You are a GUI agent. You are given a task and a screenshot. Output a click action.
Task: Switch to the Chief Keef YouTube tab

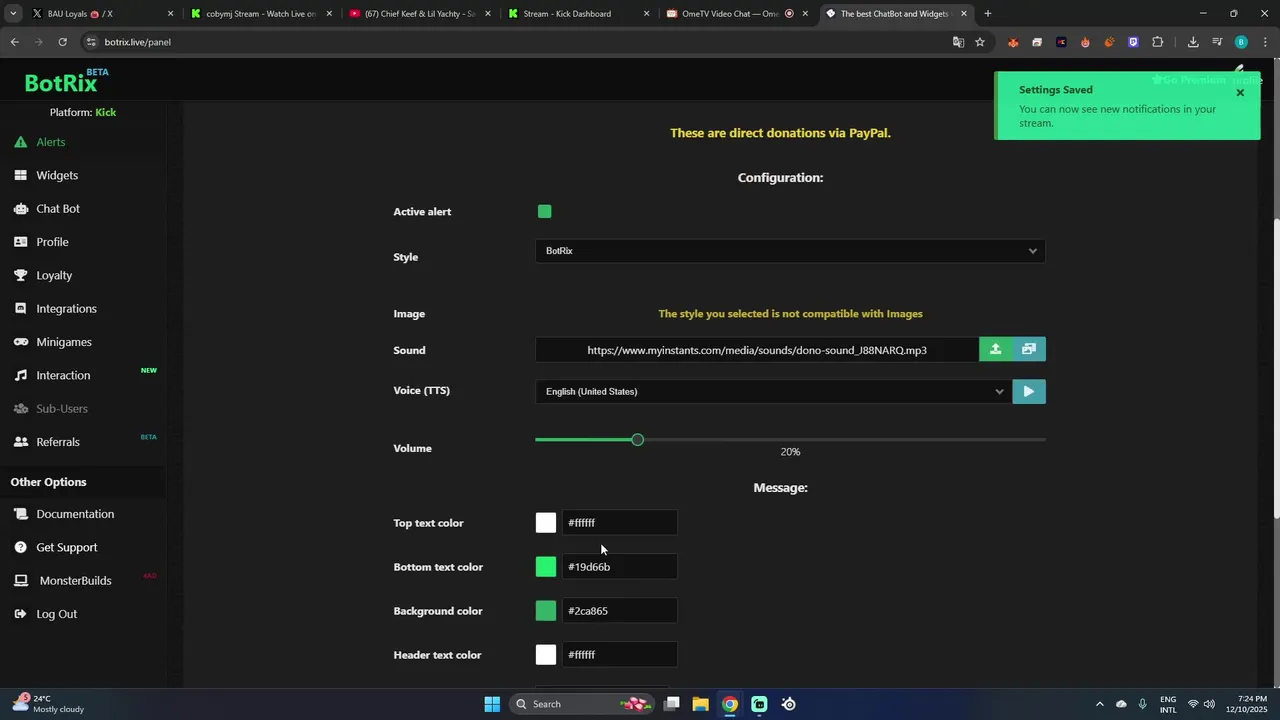click(x=420, y=14)
